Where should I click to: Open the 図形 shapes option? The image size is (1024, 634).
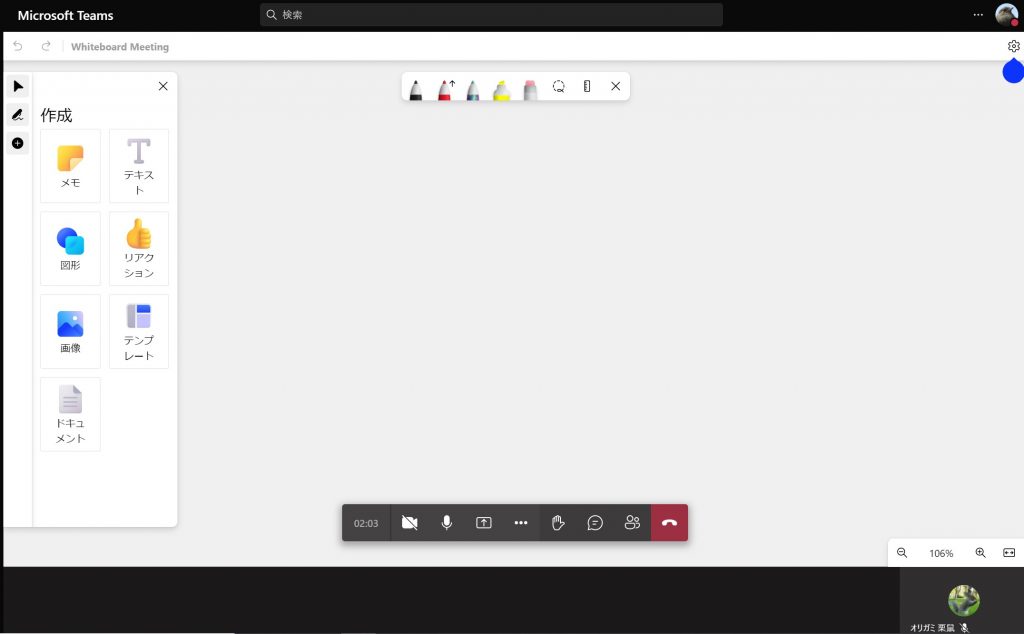70,248
